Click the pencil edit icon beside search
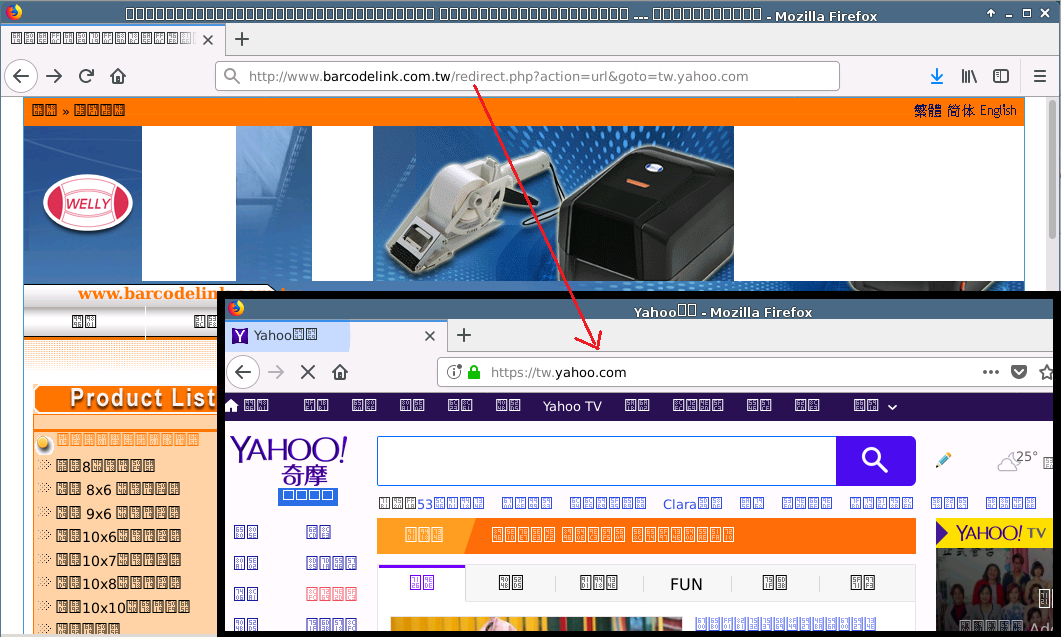1061x637 pixels. [943, 460]
